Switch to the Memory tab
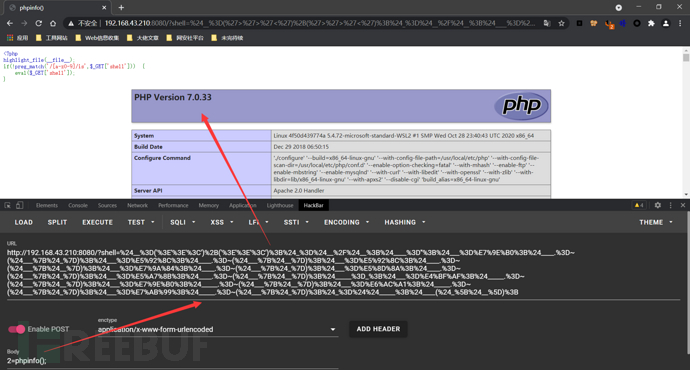 point(209,205)
